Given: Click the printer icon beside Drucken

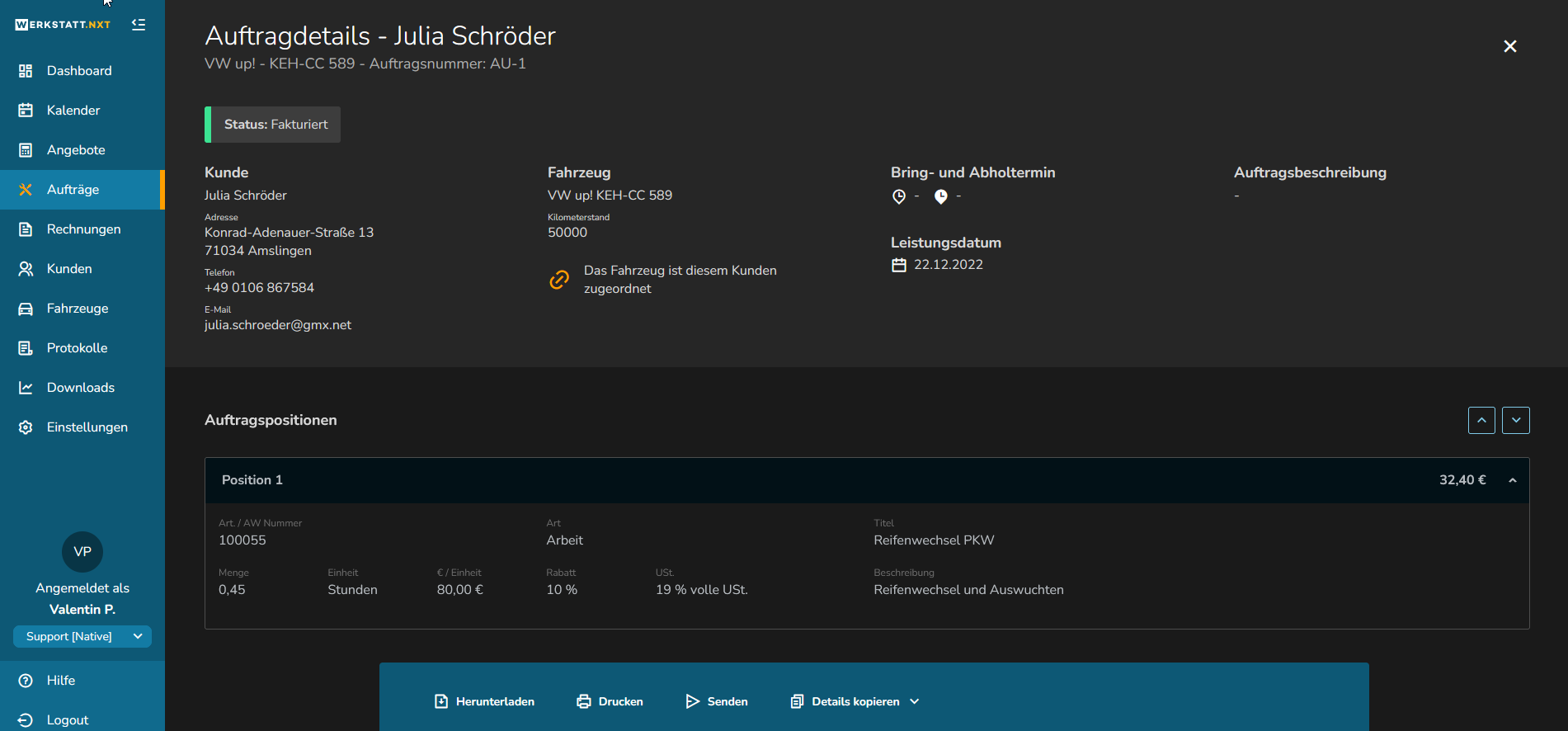Looking at the screenshot, I should [584, 701].
